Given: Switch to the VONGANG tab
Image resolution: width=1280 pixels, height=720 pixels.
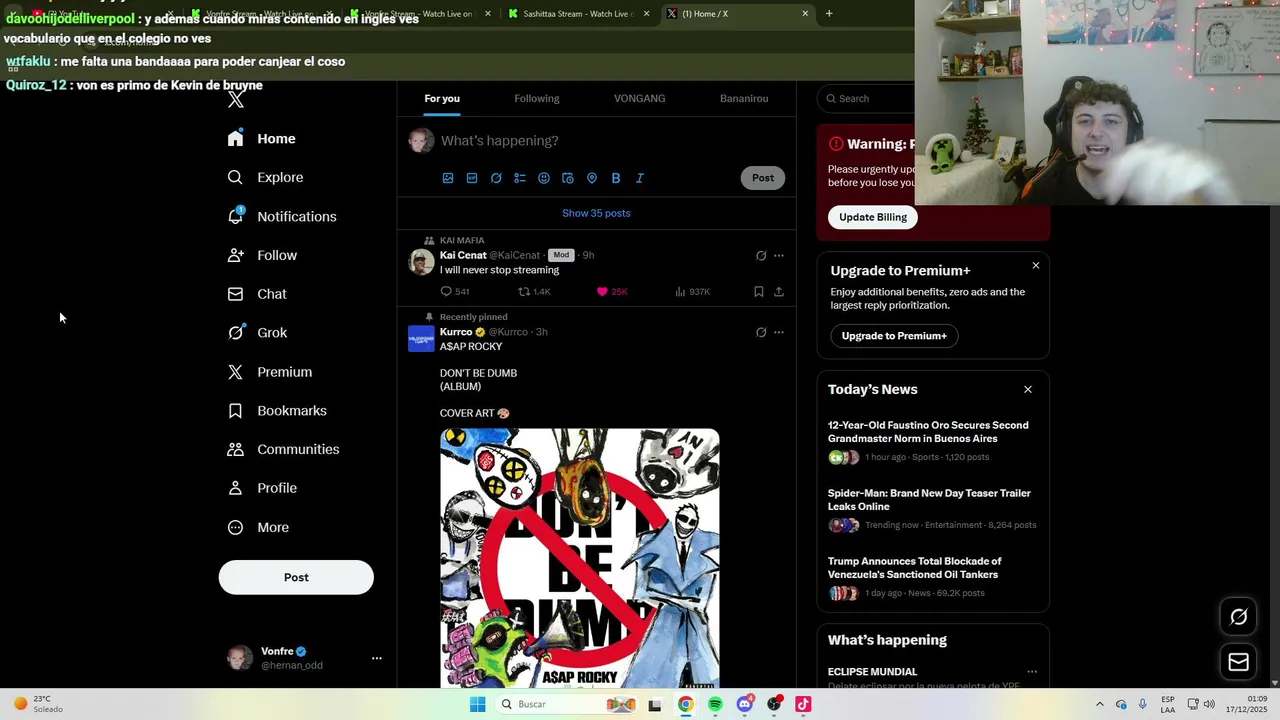Looking at the screenshot, I should [639, 98].
